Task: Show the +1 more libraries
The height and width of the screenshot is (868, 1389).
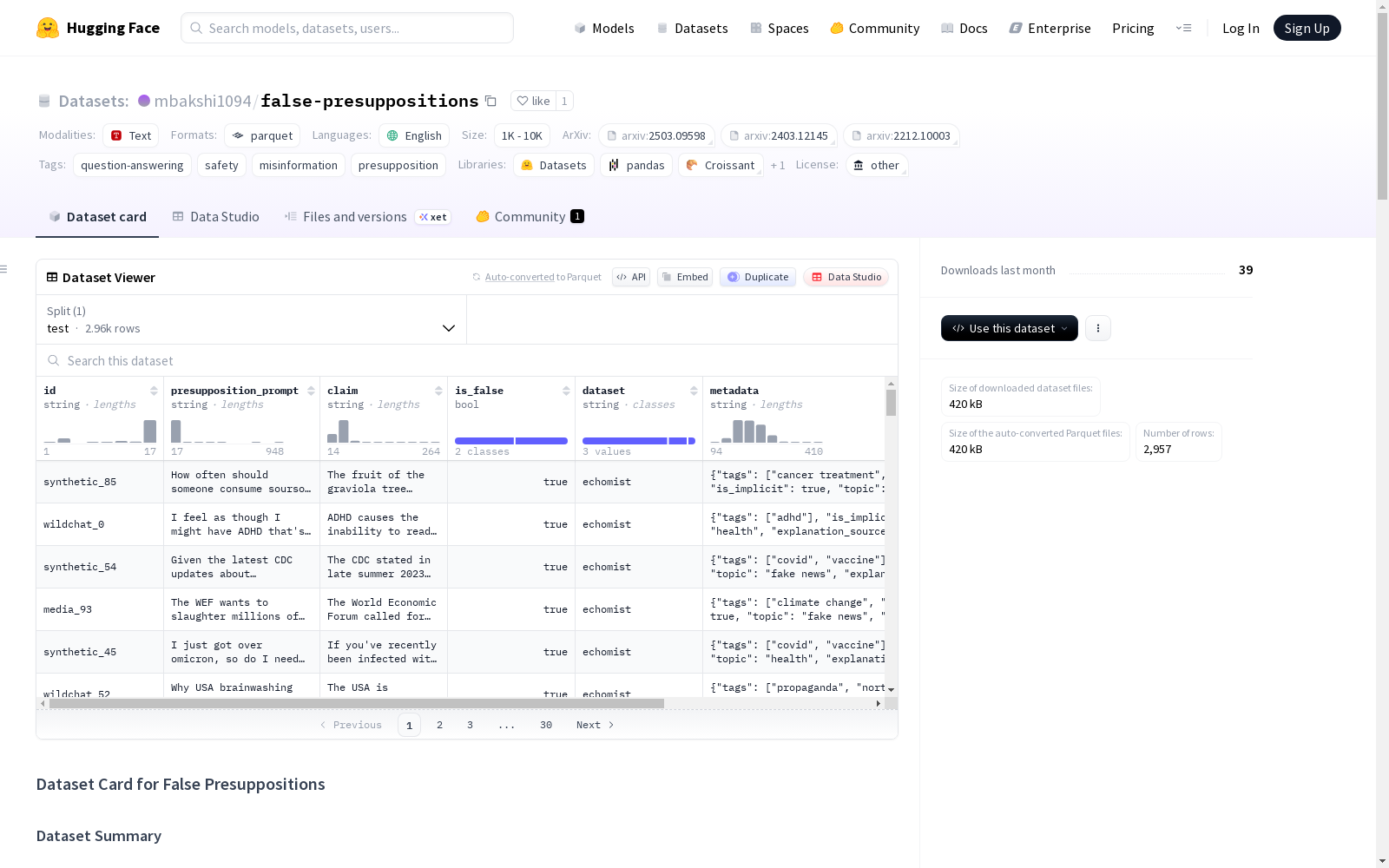Action: click(x=778, y=165)
